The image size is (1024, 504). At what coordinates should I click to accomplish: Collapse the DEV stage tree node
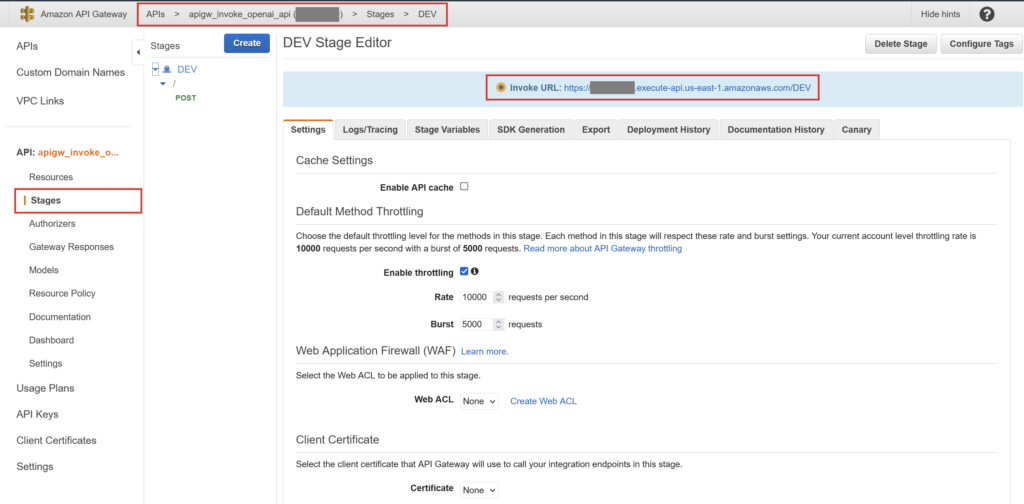point(155,69)
